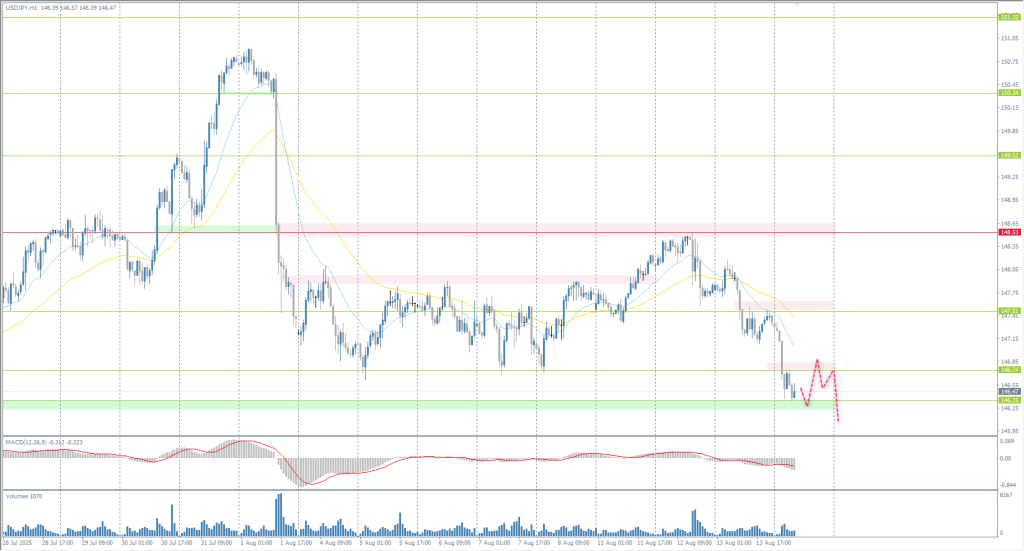1024x551 pixels.
Task: Click the green support zone near 146.35
Action: click(x=400, y=404)
